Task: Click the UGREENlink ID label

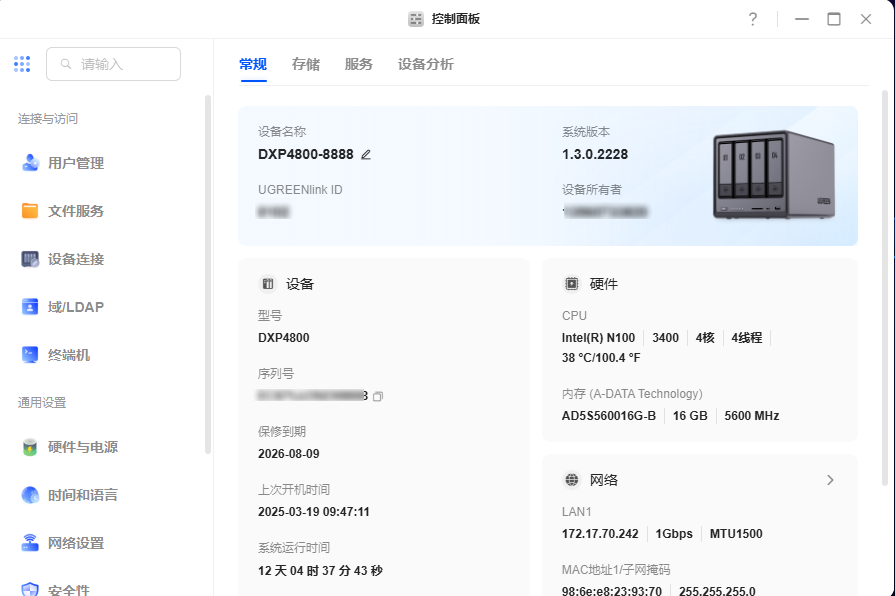Action: pos(300,190)
